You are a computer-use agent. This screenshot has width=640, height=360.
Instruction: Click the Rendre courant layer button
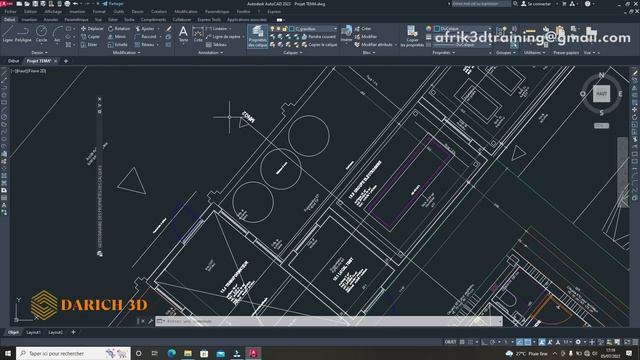click(319, 37)
